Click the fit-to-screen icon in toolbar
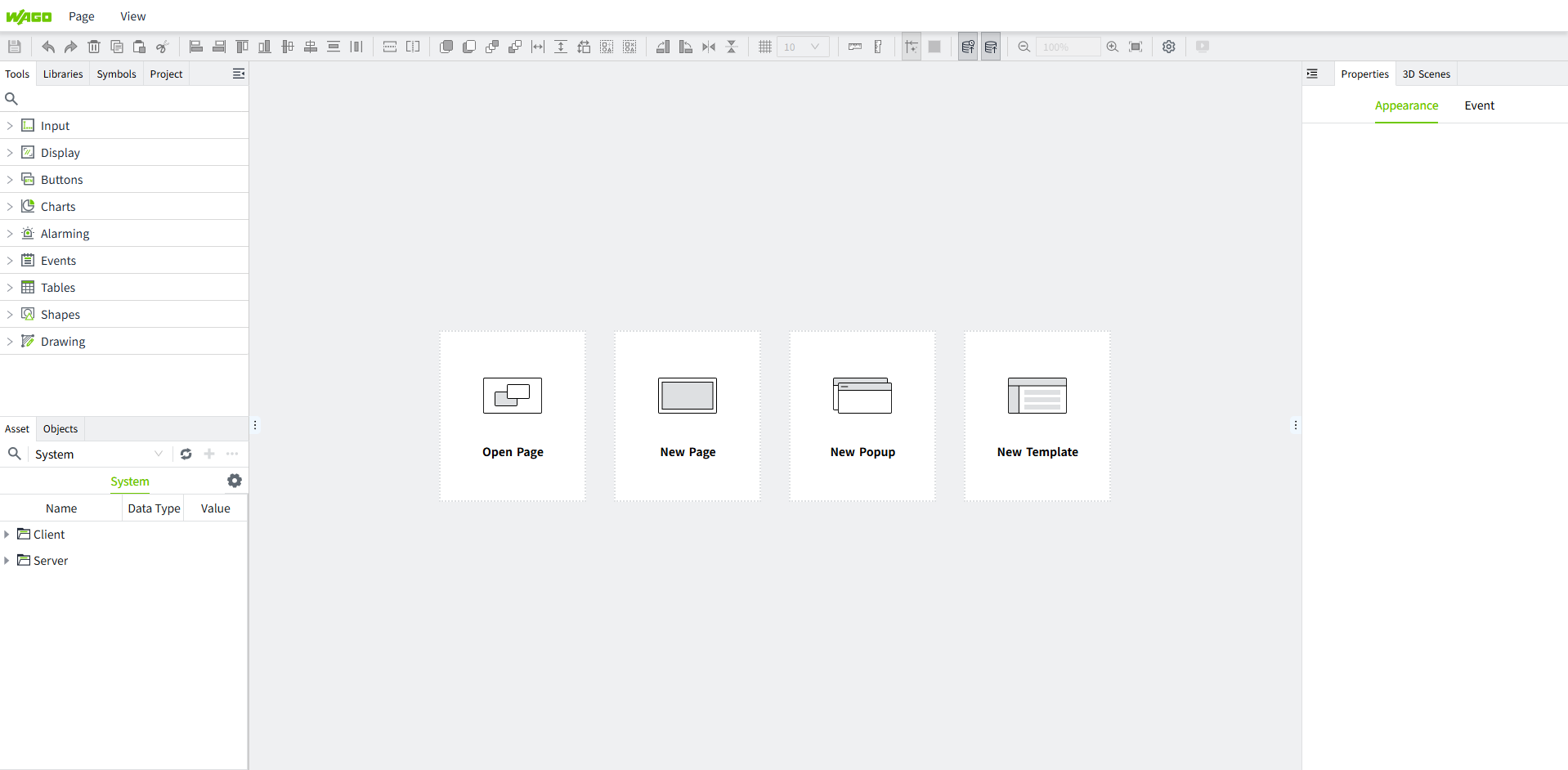1568x770 pixels. click(1136, 47)
